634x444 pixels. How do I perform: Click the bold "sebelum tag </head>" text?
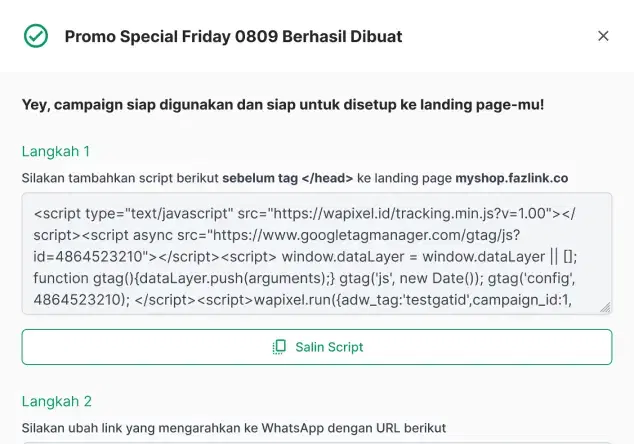[x=288, y=178]
